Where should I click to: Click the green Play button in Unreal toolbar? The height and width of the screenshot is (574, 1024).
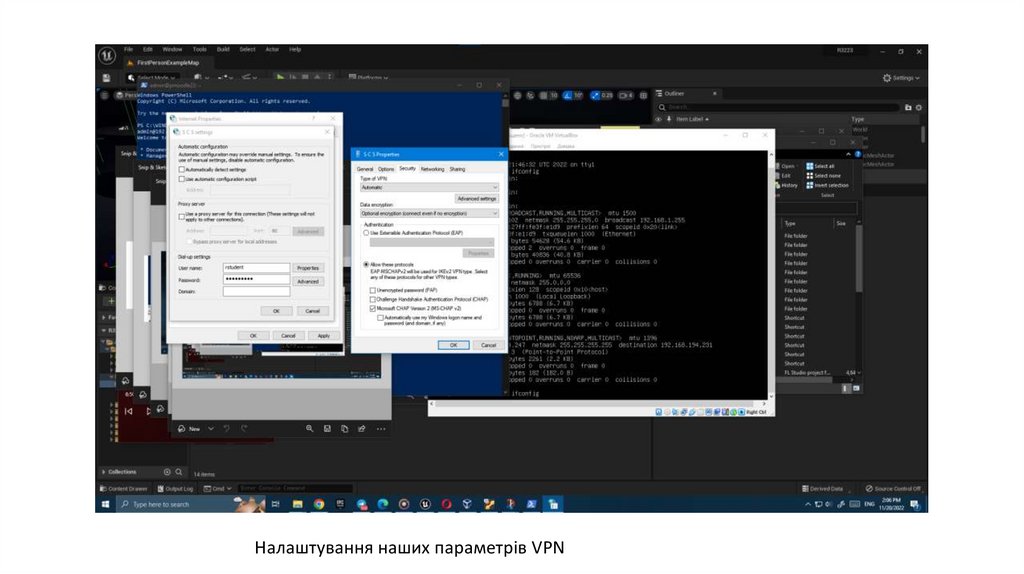pyautogui.click(x=280, y=77)
